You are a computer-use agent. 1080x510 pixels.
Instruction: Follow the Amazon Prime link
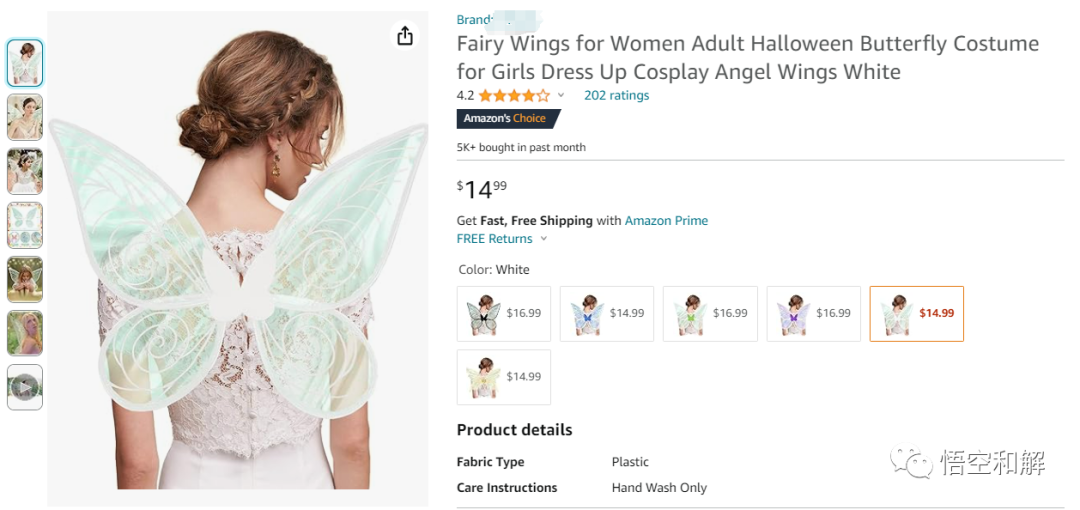pos(666,221)
